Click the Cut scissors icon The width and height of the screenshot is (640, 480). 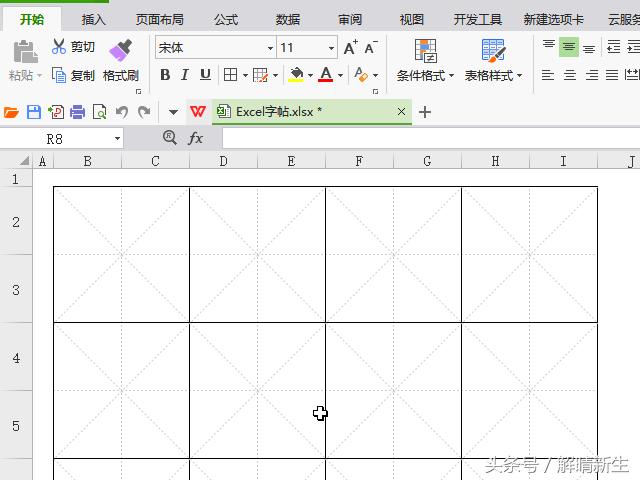point(59,46)
